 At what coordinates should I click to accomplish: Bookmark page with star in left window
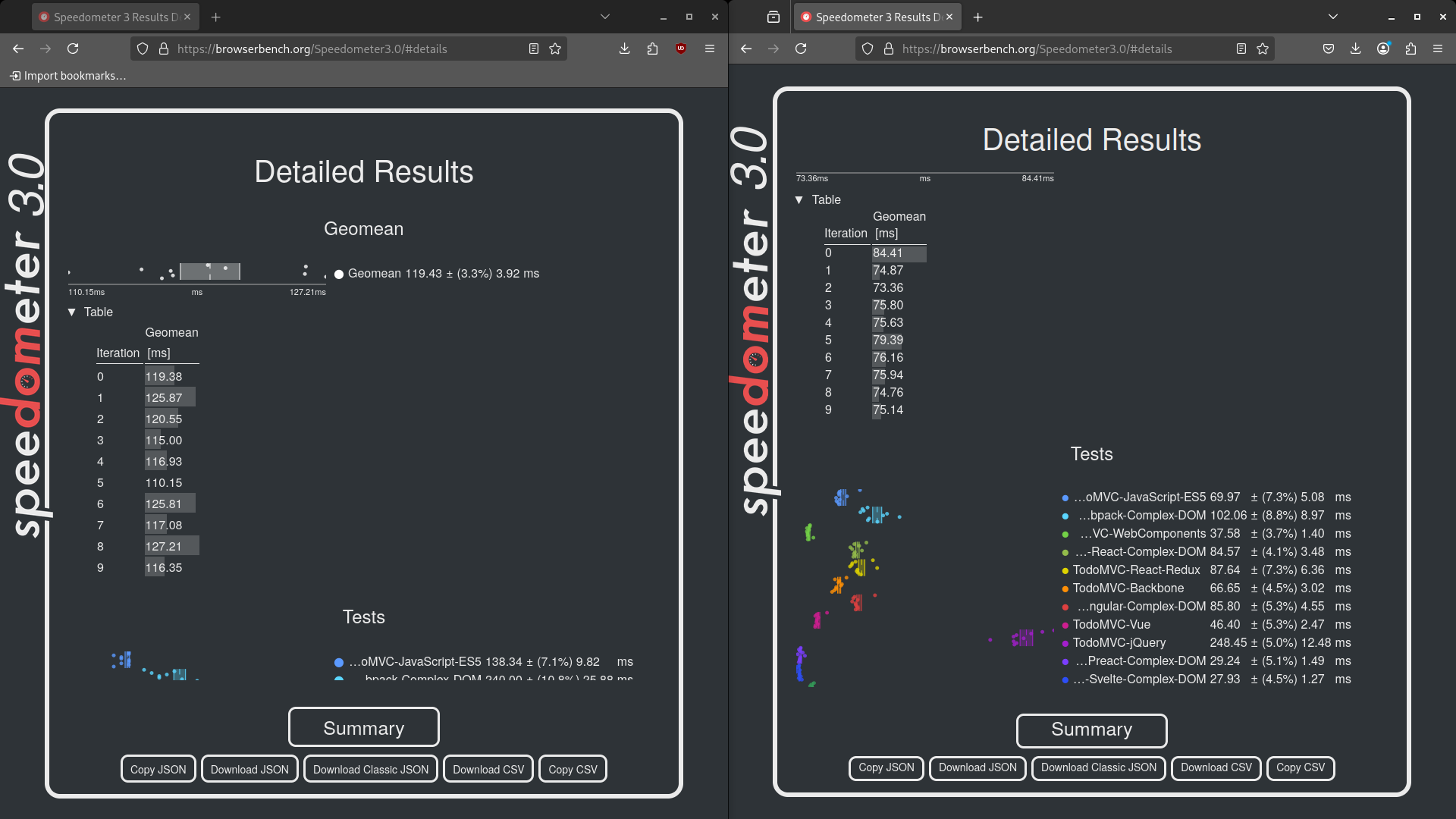pyautogui.click(x=555, y=49)
